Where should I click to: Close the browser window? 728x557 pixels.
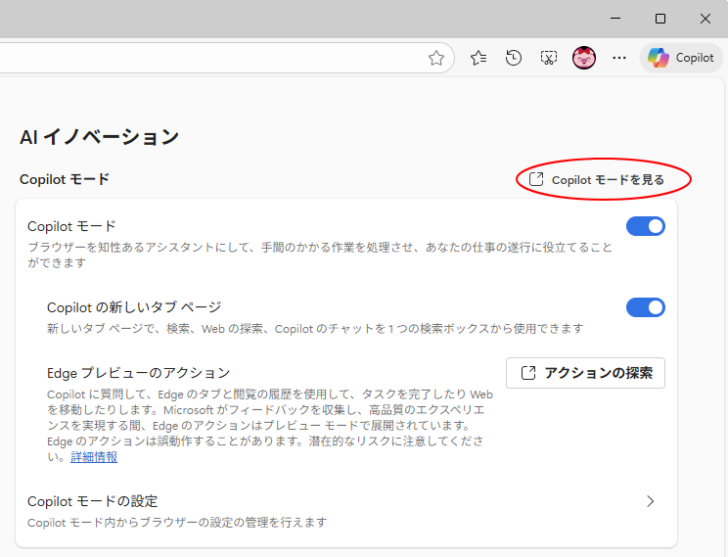coord(705,19)
